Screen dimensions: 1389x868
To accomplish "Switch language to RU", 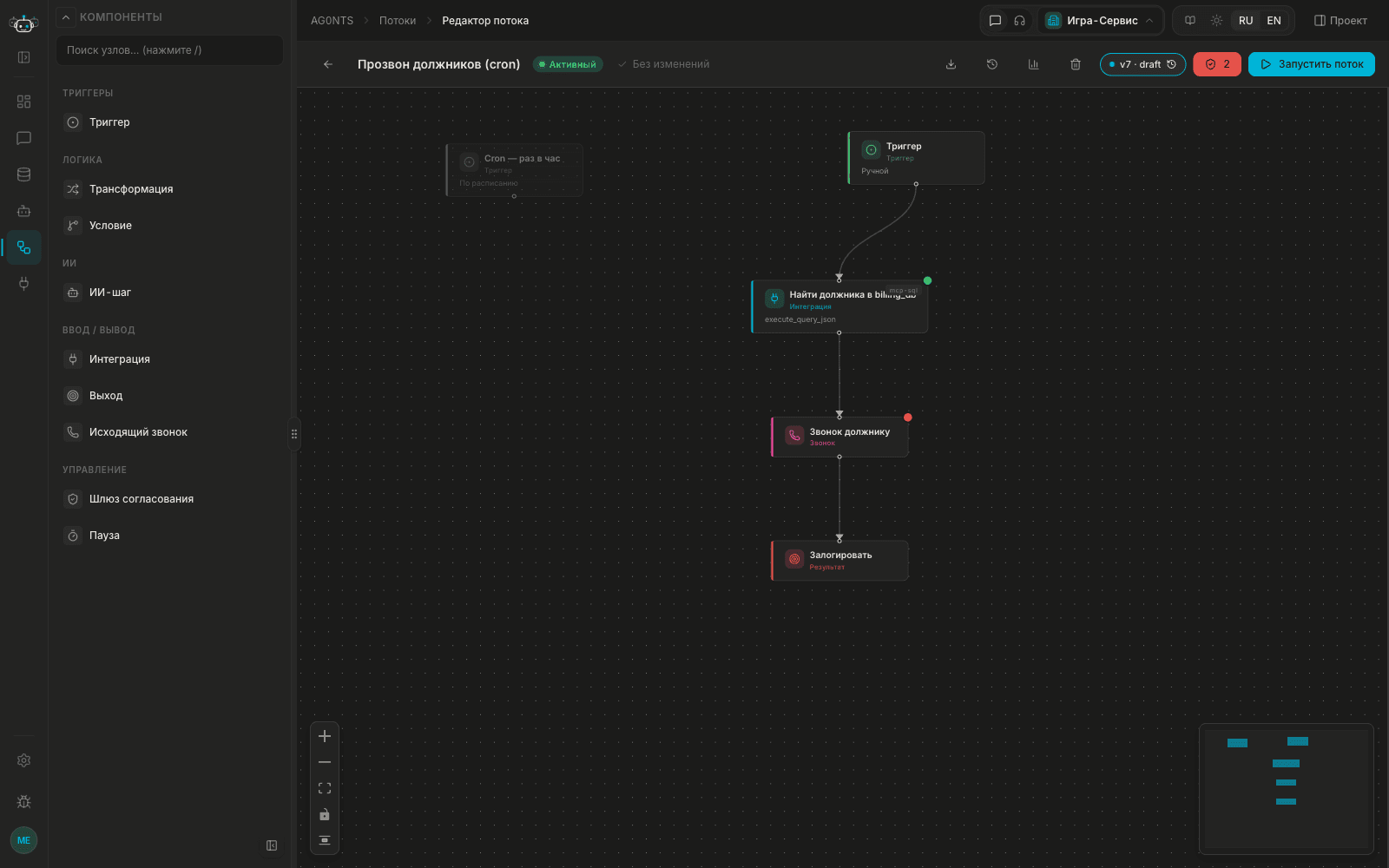I will pyautogui.click(x=1246, y=21).
